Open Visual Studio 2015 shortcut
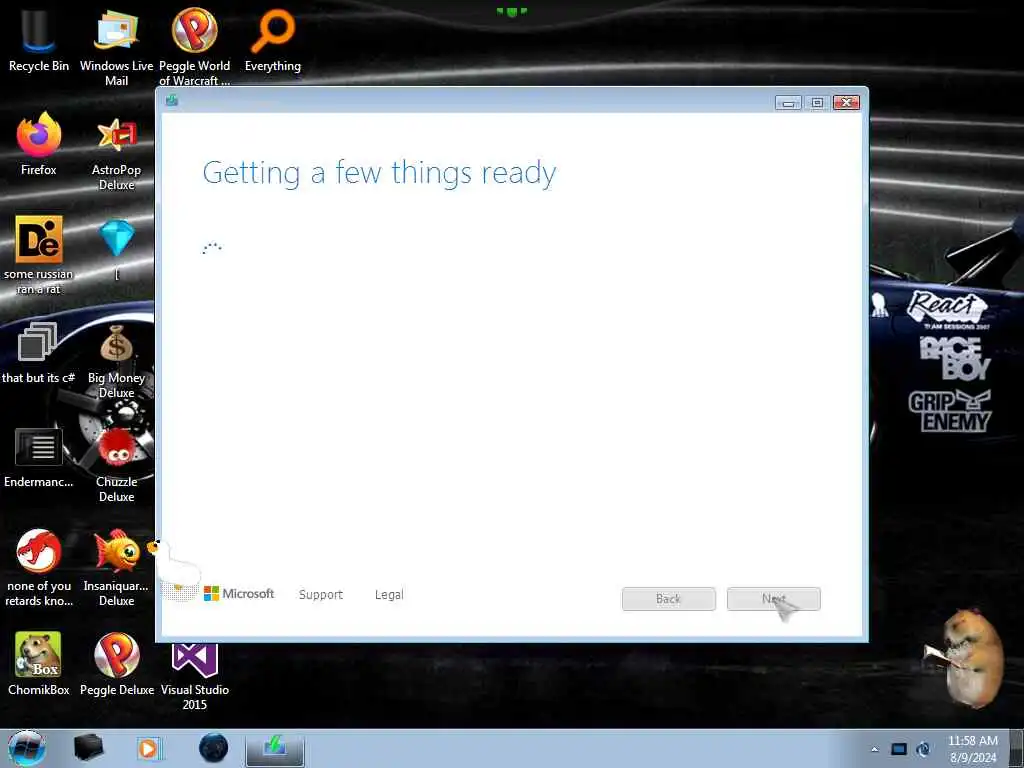 coord(195,677)
